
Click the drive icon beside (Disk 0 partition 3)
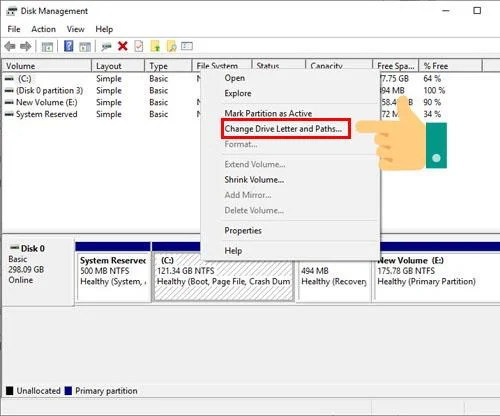(x=9, y=90)
